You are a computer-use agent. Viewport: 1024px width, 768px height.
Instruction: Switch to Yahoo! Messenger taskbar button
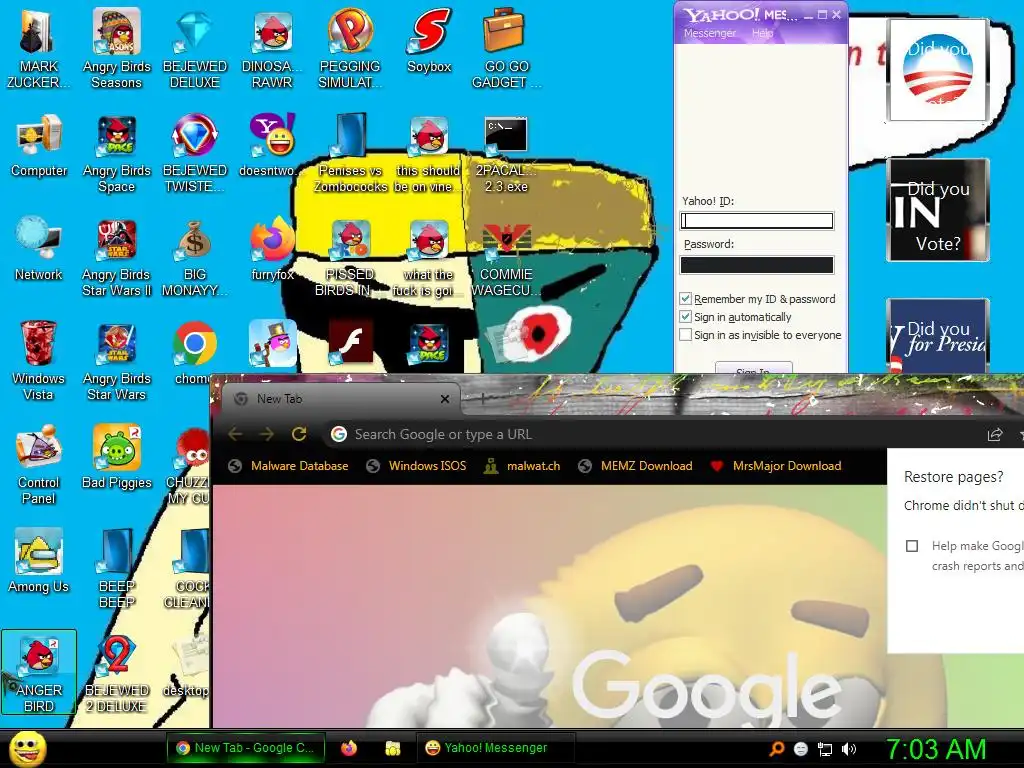coord(495,748)
